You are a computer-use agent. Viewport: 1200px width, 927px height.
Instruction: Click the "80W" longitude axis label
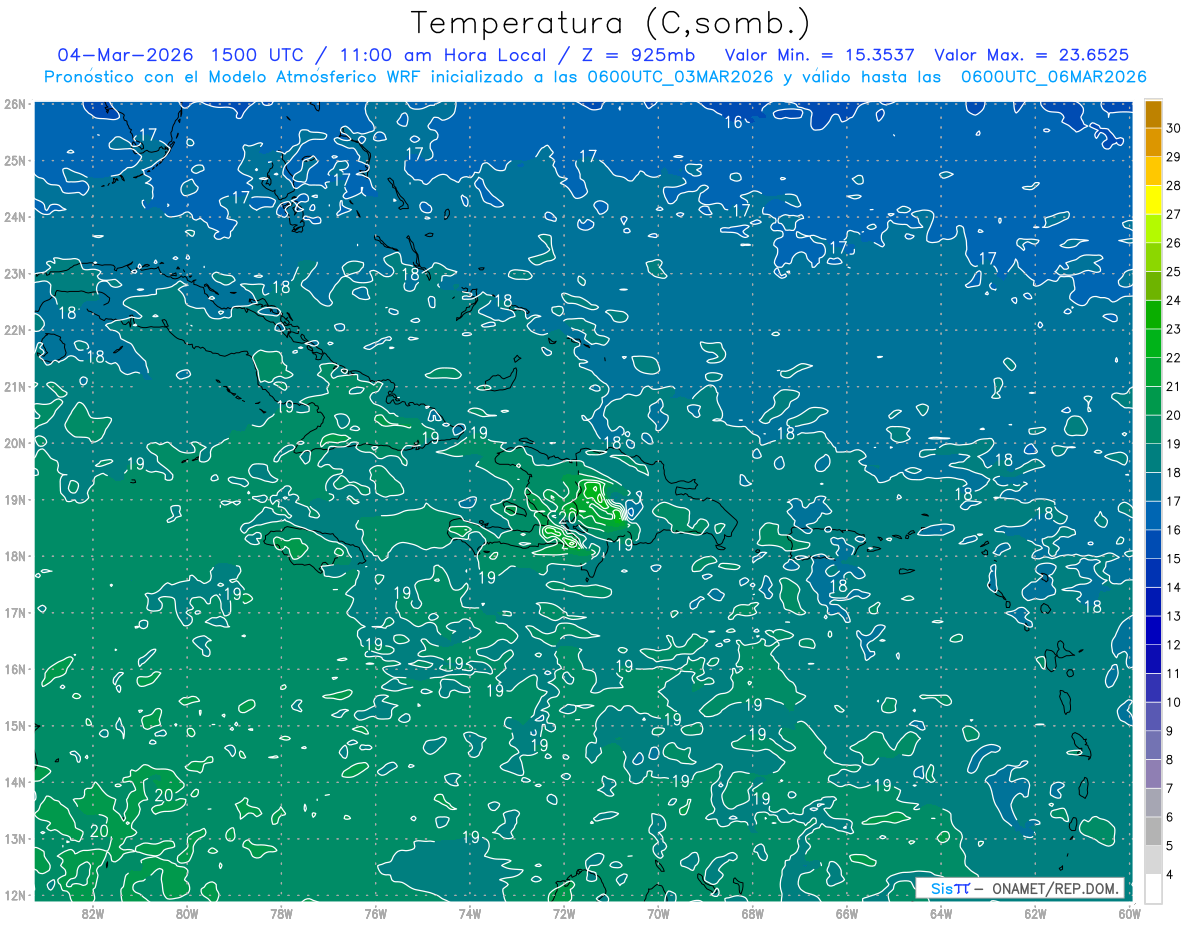click(x=187, y=912)
